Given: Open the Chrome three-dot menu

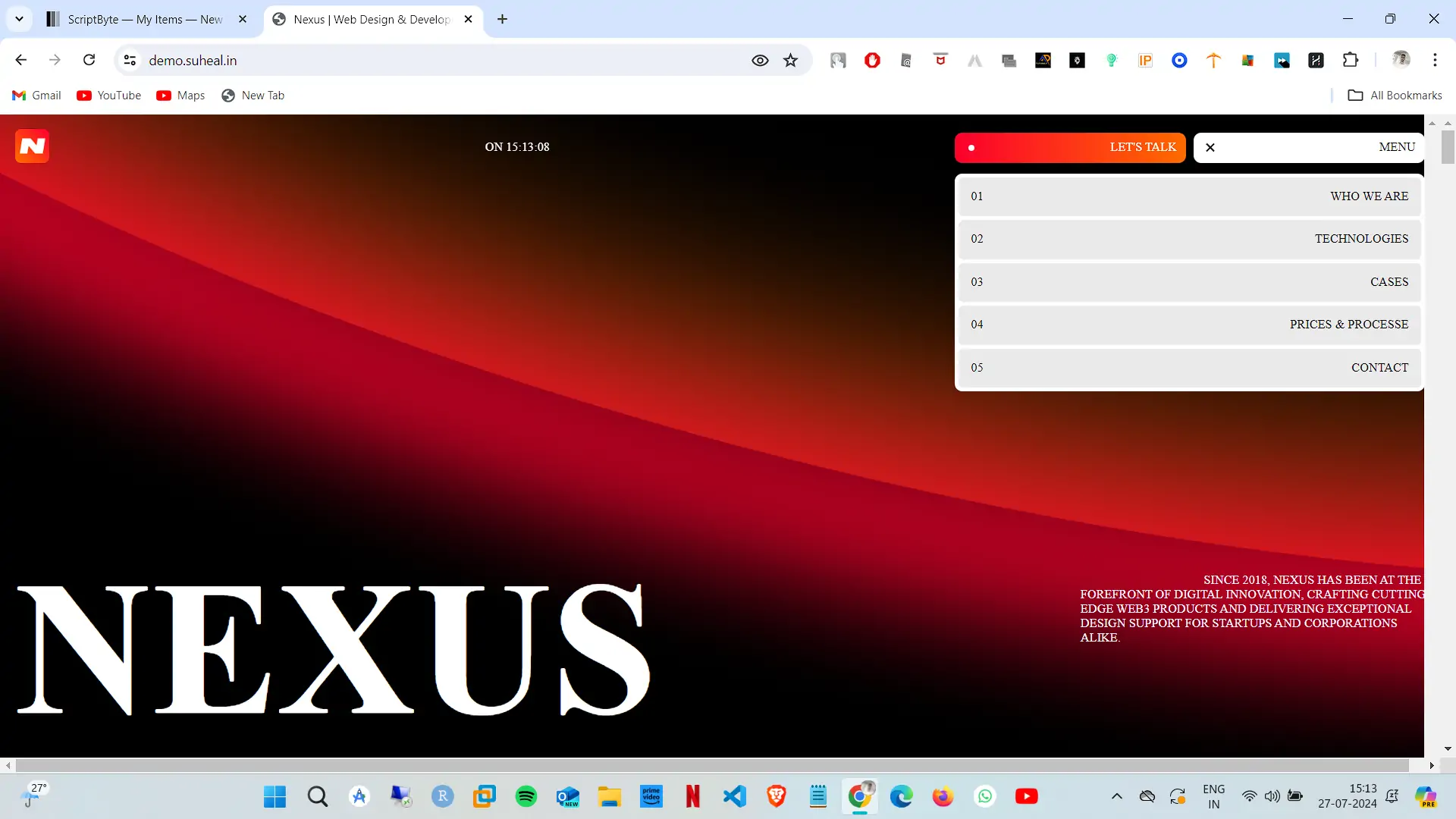Looking at the screenshot, I should tap(1435, 60).
